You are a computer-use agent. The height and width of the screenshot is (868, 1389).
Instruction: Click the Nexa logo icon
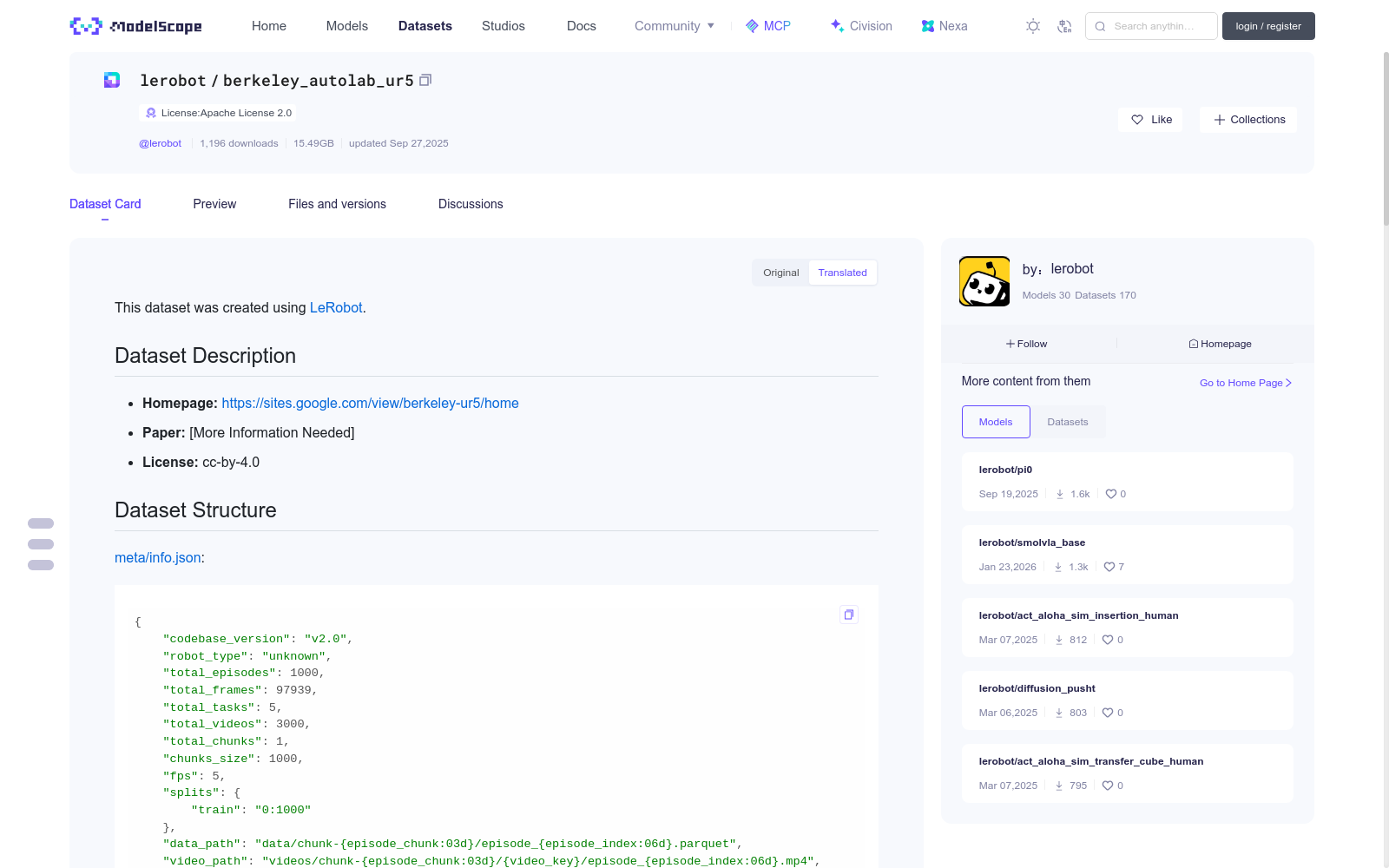tap(928, 26)
